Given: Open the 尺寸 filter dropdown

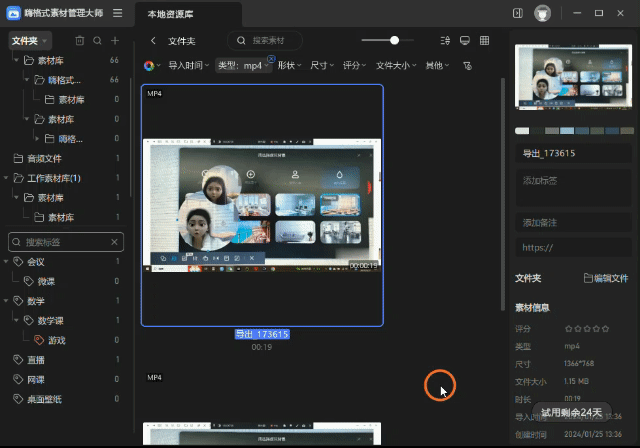Looking at the screenshot, I should point(322,66).
